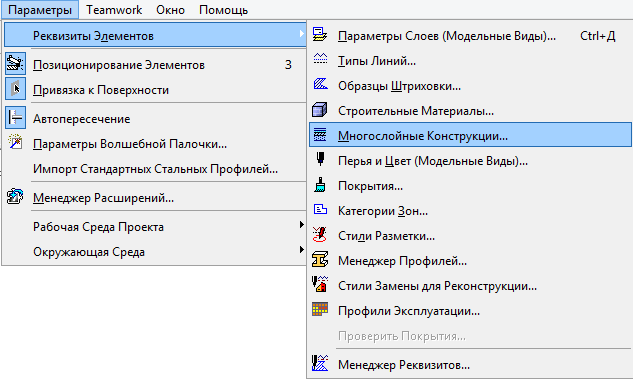Click the Стили Разметки markup icon
Screen dimensions: 636x383
(320, 235)
